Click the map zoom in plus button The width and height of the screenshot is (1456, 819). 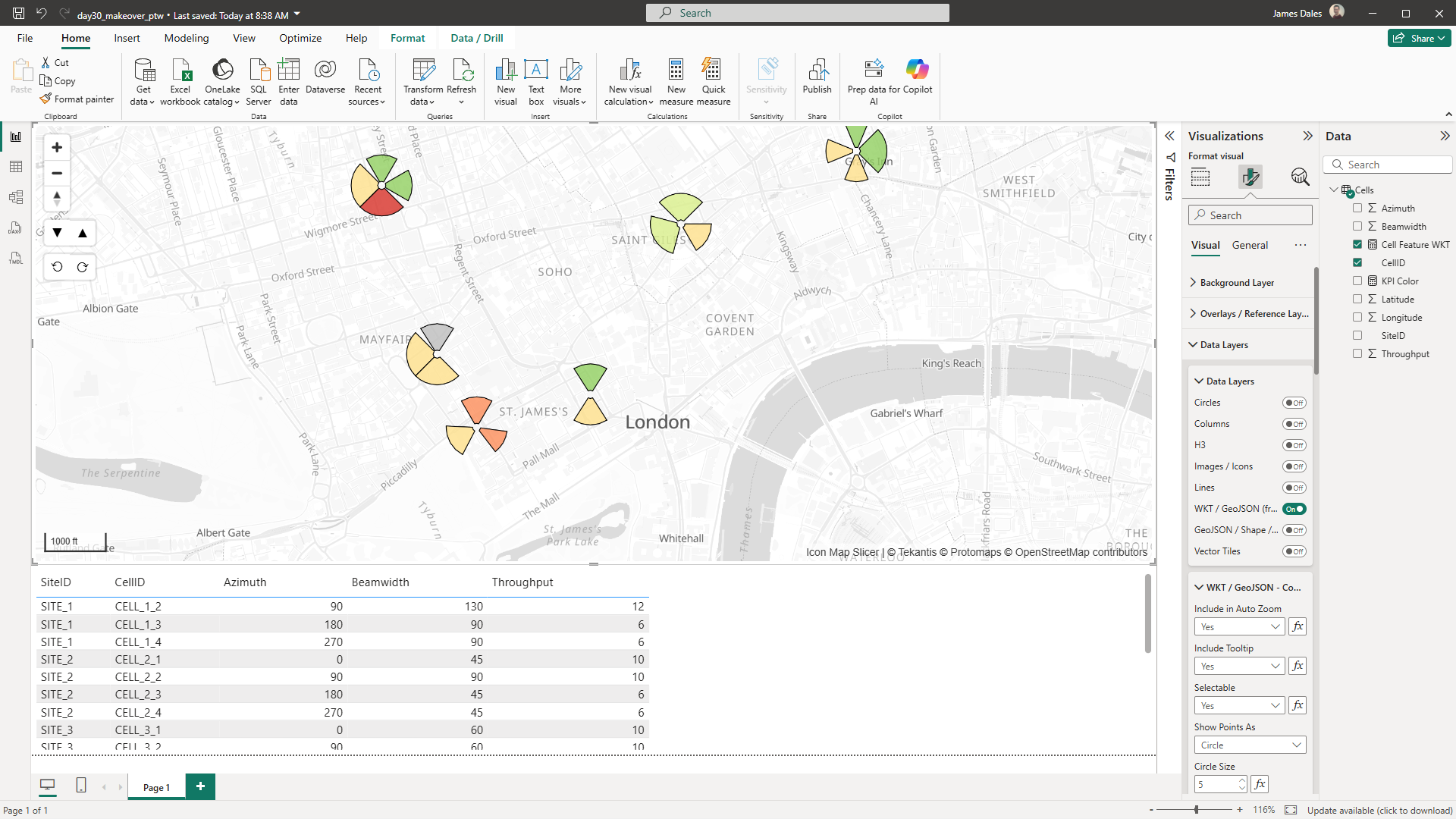[57, 147]
